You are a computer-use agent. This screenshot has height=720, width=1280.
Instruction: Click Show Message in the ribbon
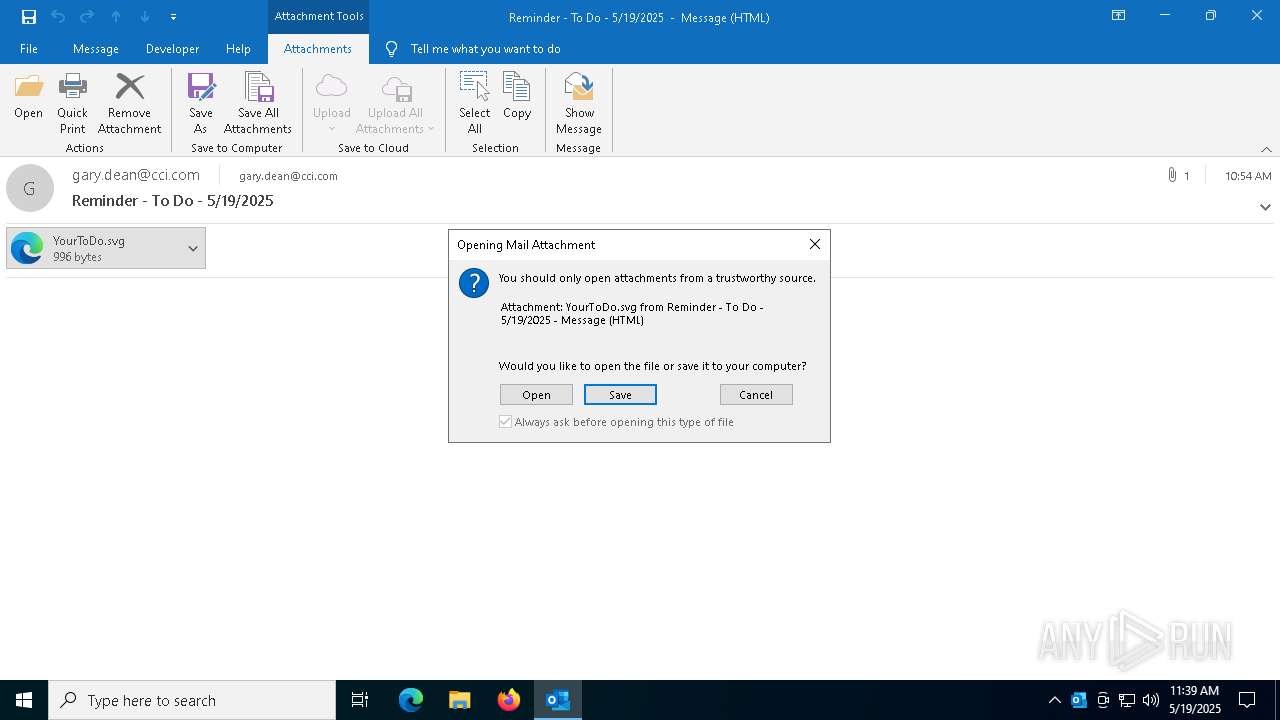click(579, 104)
